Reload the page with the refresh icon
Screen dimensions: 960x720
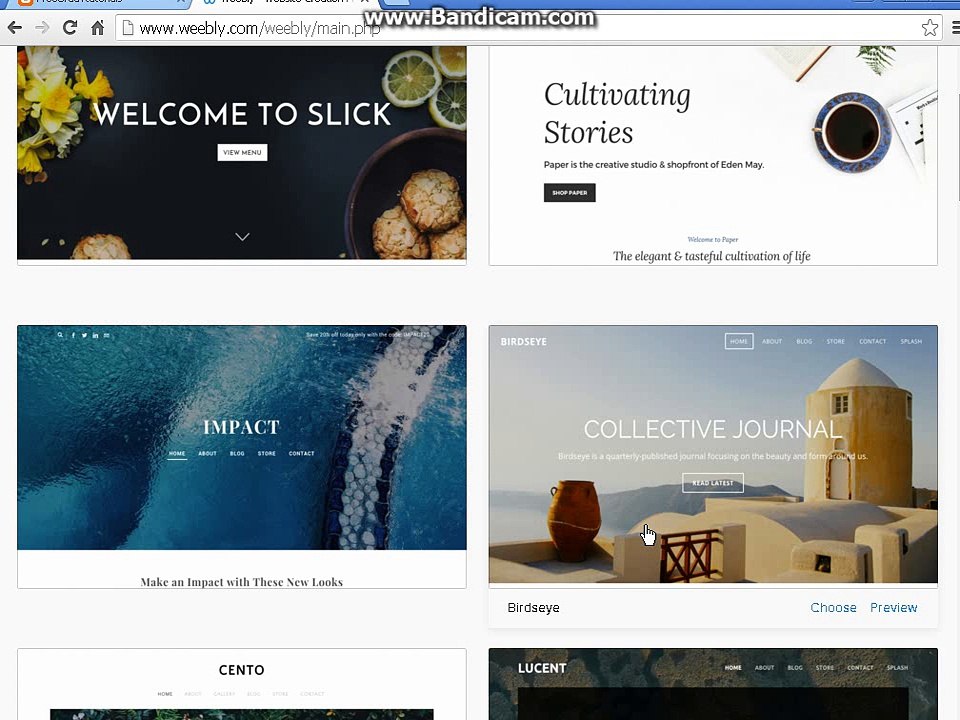click(70, 28)
